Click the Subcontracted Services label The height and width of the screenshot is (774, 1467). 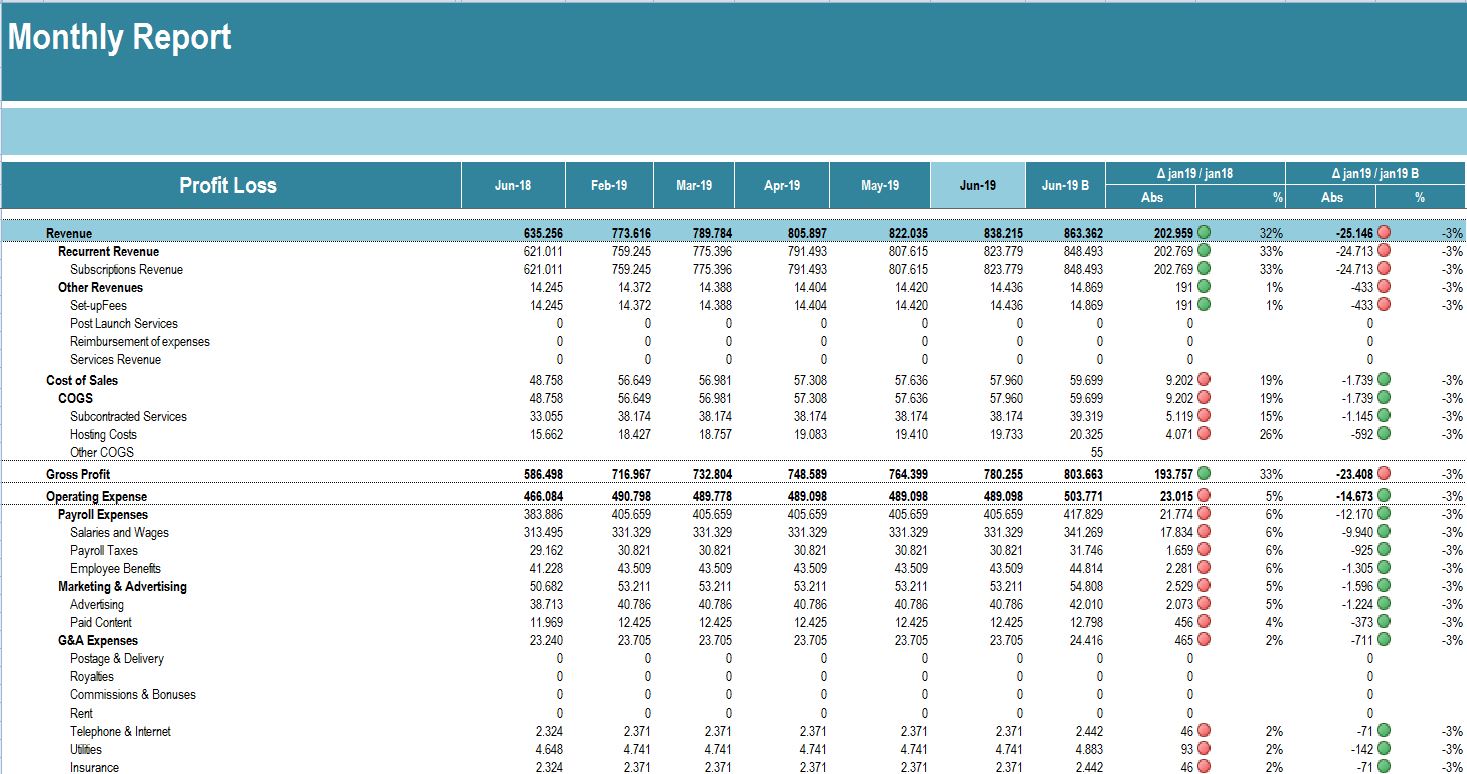[128, 416]
